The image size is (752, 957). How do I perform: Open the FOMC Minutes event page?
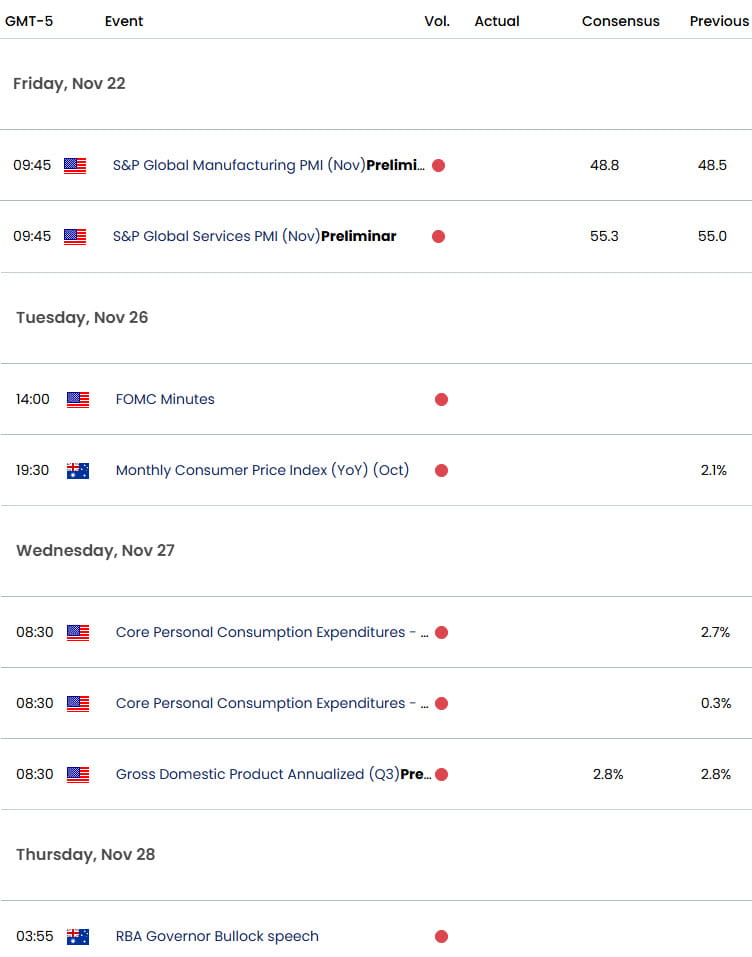pyautogui.click(x=164, y=399)
